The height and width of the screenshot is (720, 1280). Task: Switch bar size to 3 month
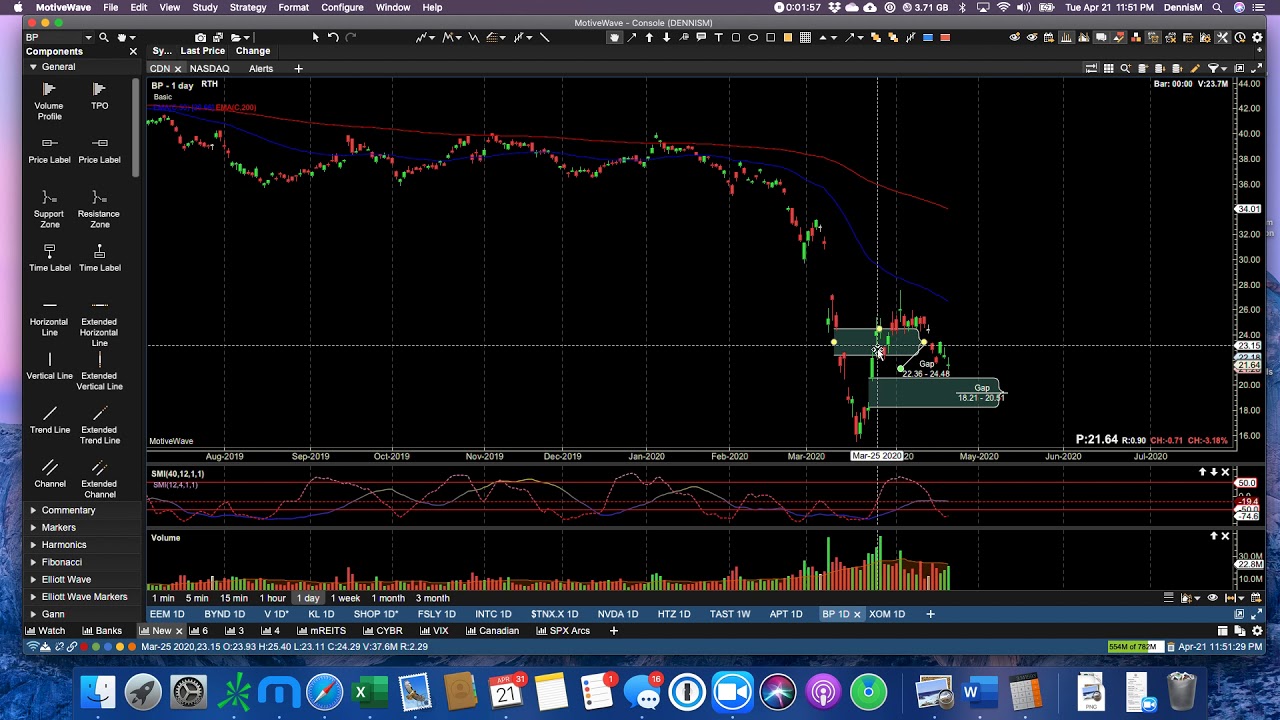tap(432, 598)
